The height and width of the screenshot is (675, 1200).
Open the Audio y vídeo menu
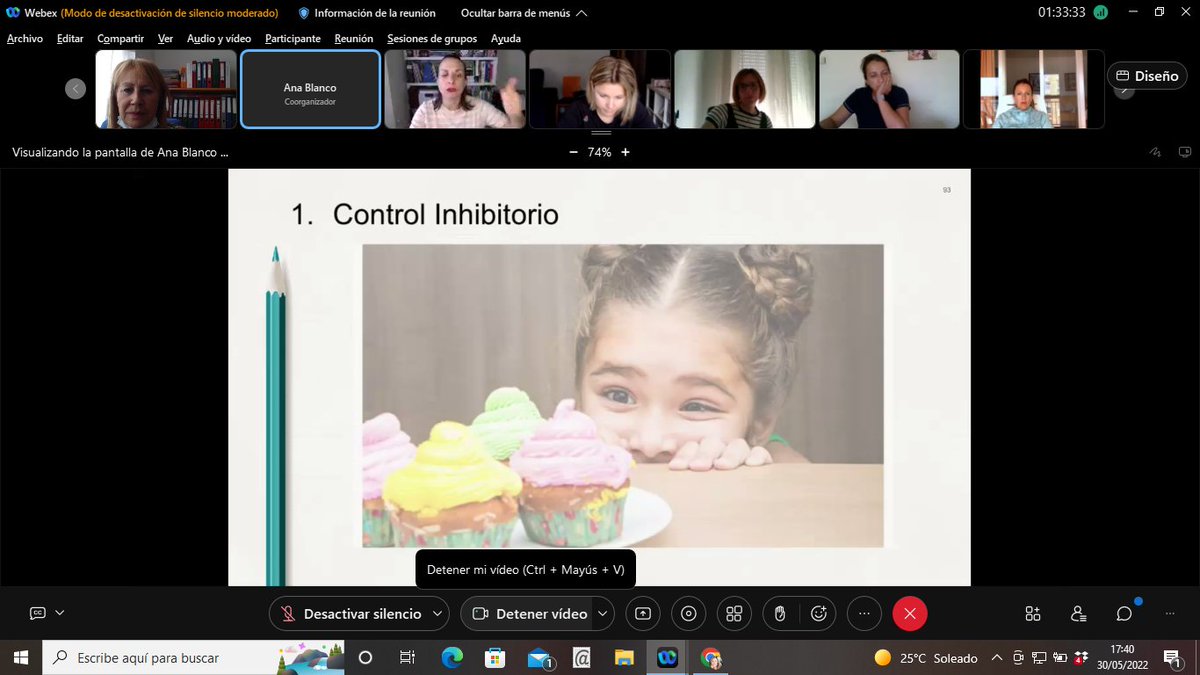coord(218,38)
